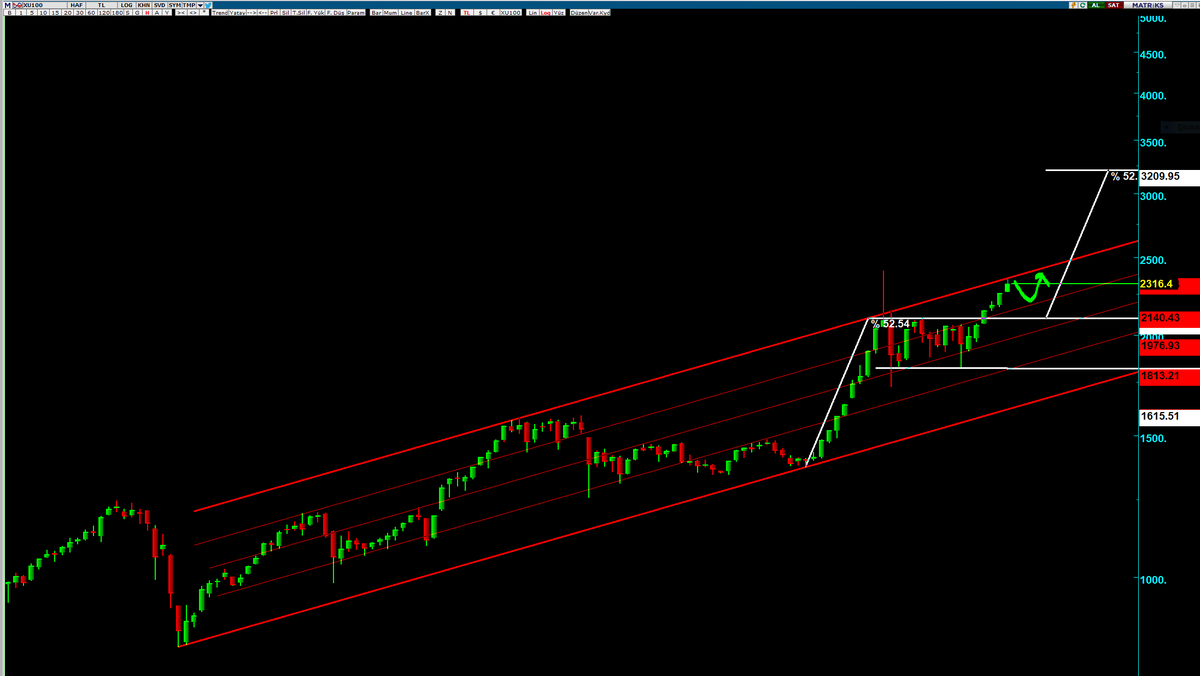Open the Twitter bird icon

(208, 5)
